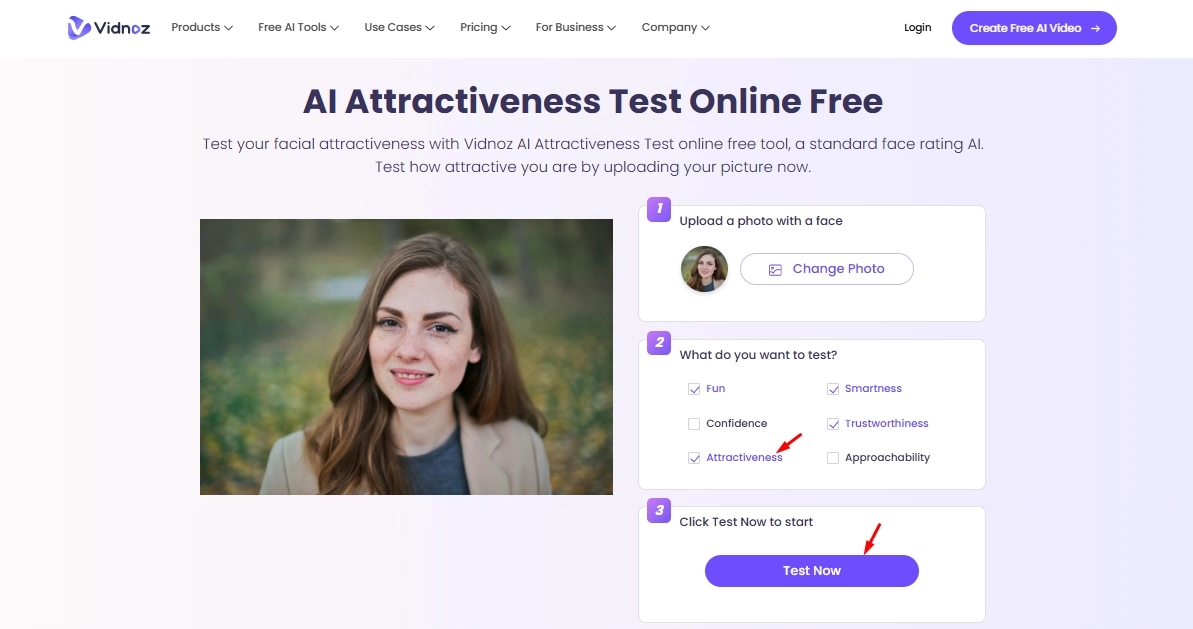Screen dimensions: 1193x629
Task: Expand the Products dropdown menu
Action: point(202,27)
